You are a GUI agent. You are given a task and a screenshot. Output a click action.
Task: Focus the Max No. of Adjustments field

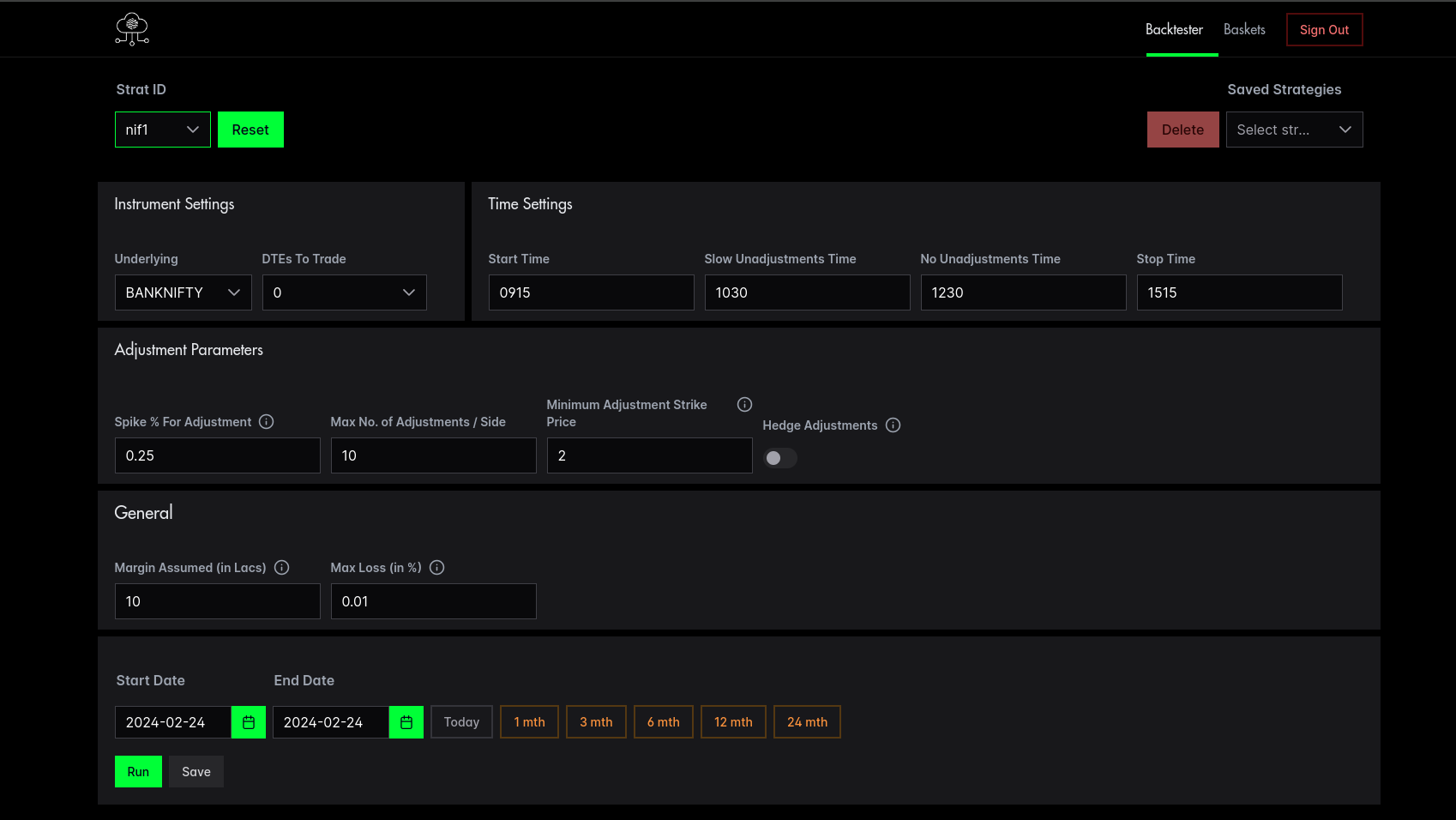point(434,455)
